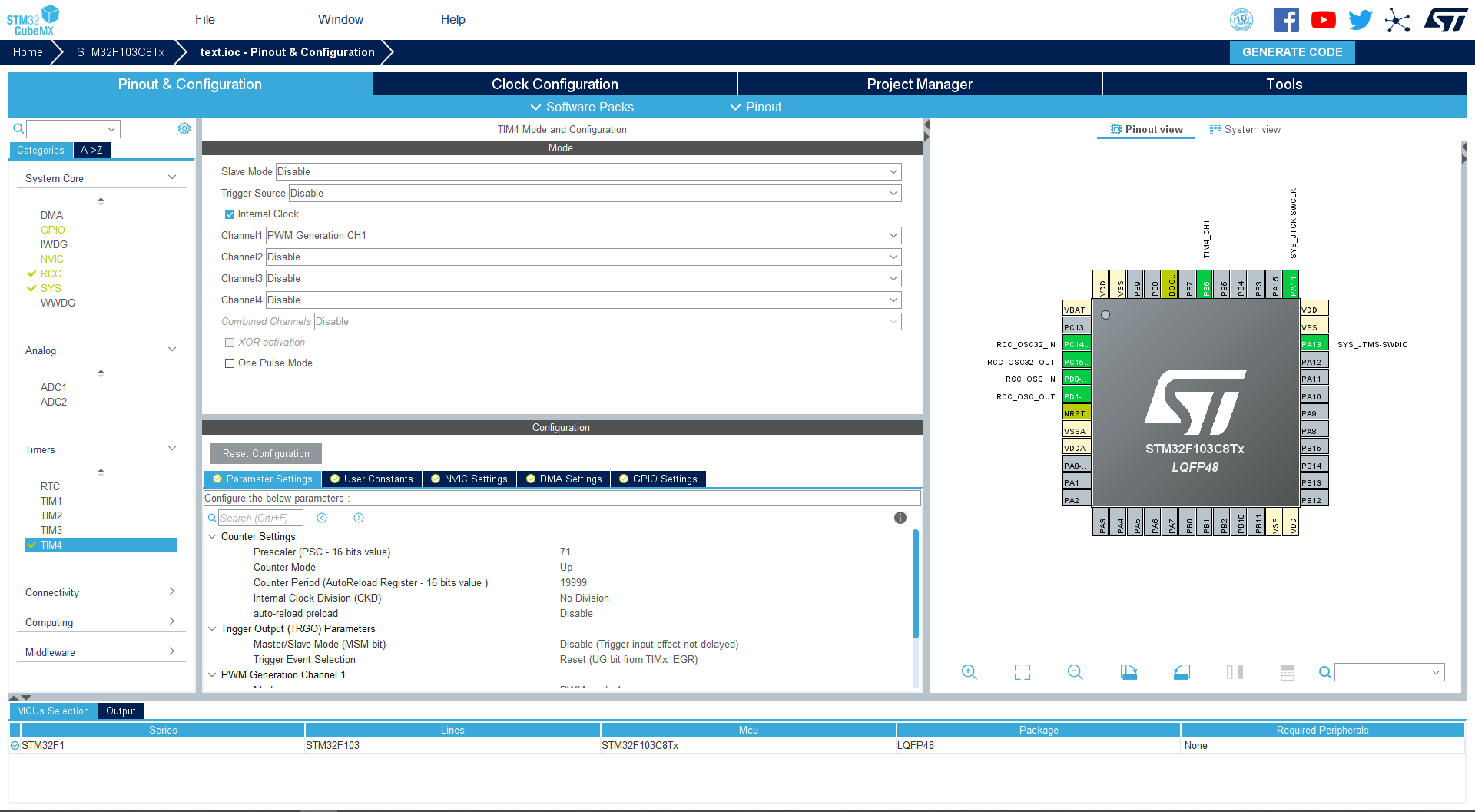Open the Channel4 dropdown
The height and width of the screenshot is (812, 1475).
coord(583,300)
